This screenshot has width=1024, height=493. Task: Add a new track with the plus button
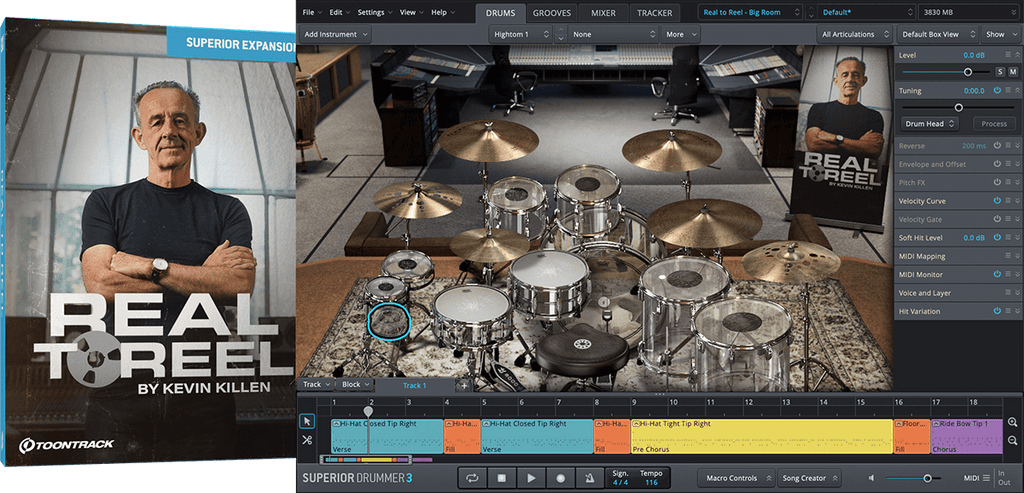click(464, 385)
